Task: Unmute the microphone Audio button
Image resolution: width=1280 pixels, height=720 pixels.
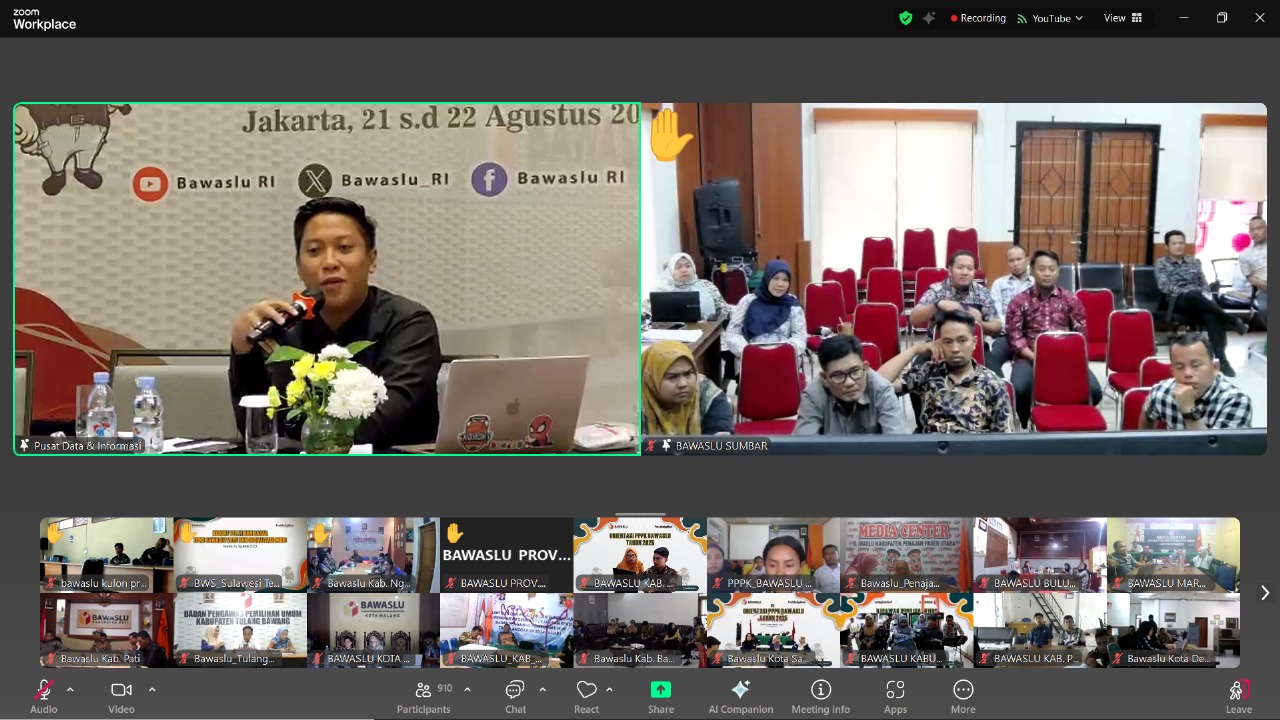Action: [x=44, y=696]
